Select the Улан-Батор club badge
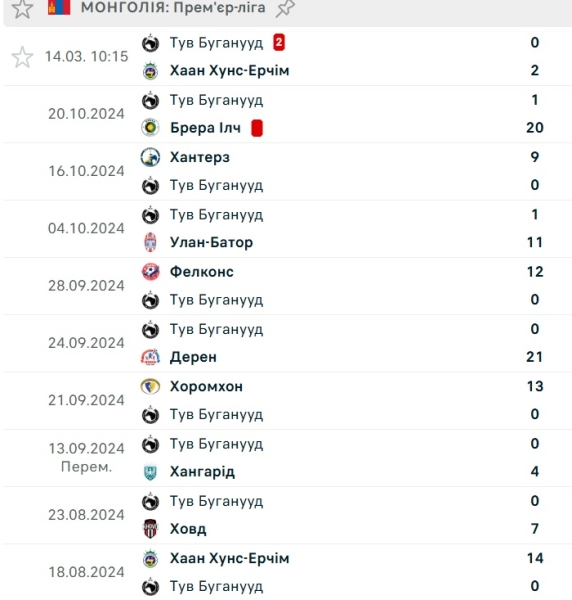572x600 pixels. 150,242
